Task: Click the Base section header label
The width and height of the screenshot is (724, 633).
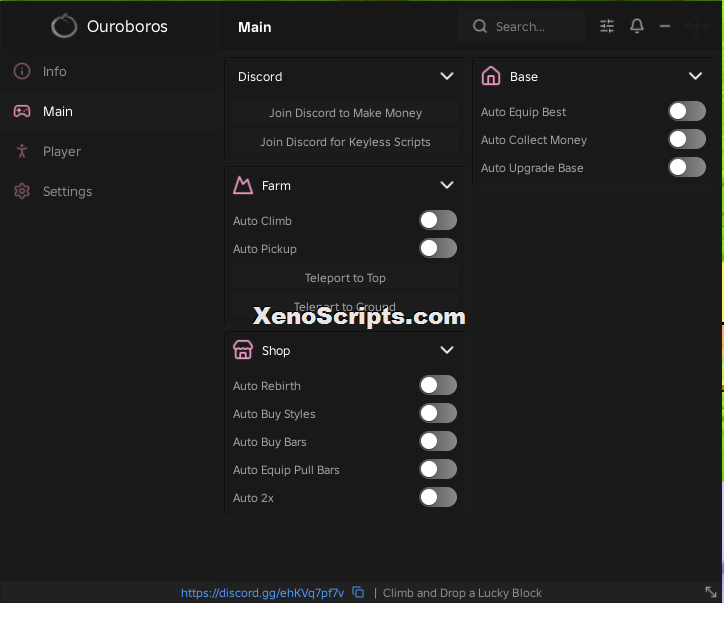Action: 524,76
